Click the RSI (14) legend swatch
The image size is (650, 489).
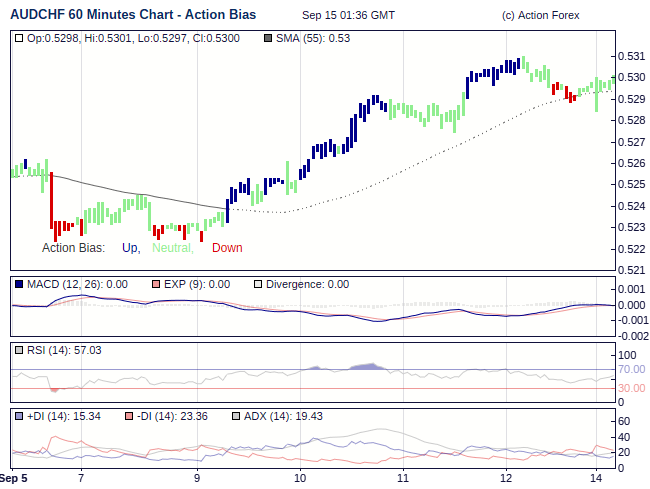point(20,350)
